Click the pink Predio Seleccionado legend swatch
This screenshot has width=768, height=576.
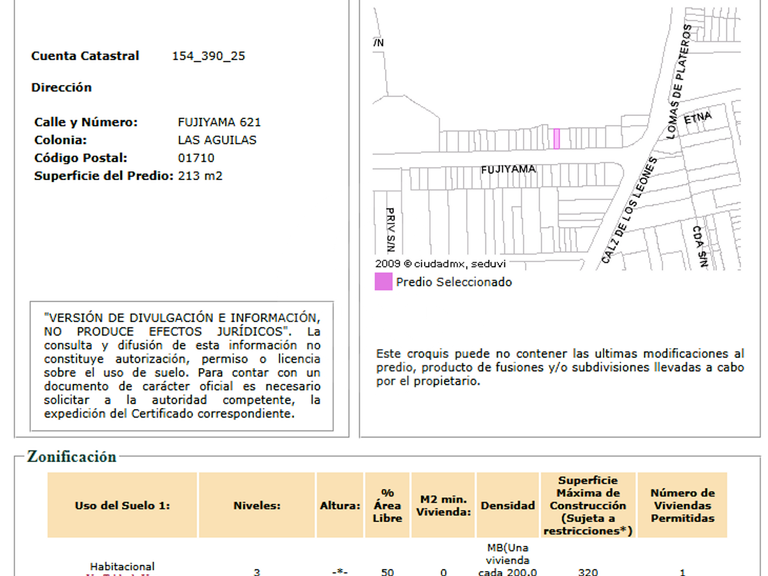(x=384, y=282)
